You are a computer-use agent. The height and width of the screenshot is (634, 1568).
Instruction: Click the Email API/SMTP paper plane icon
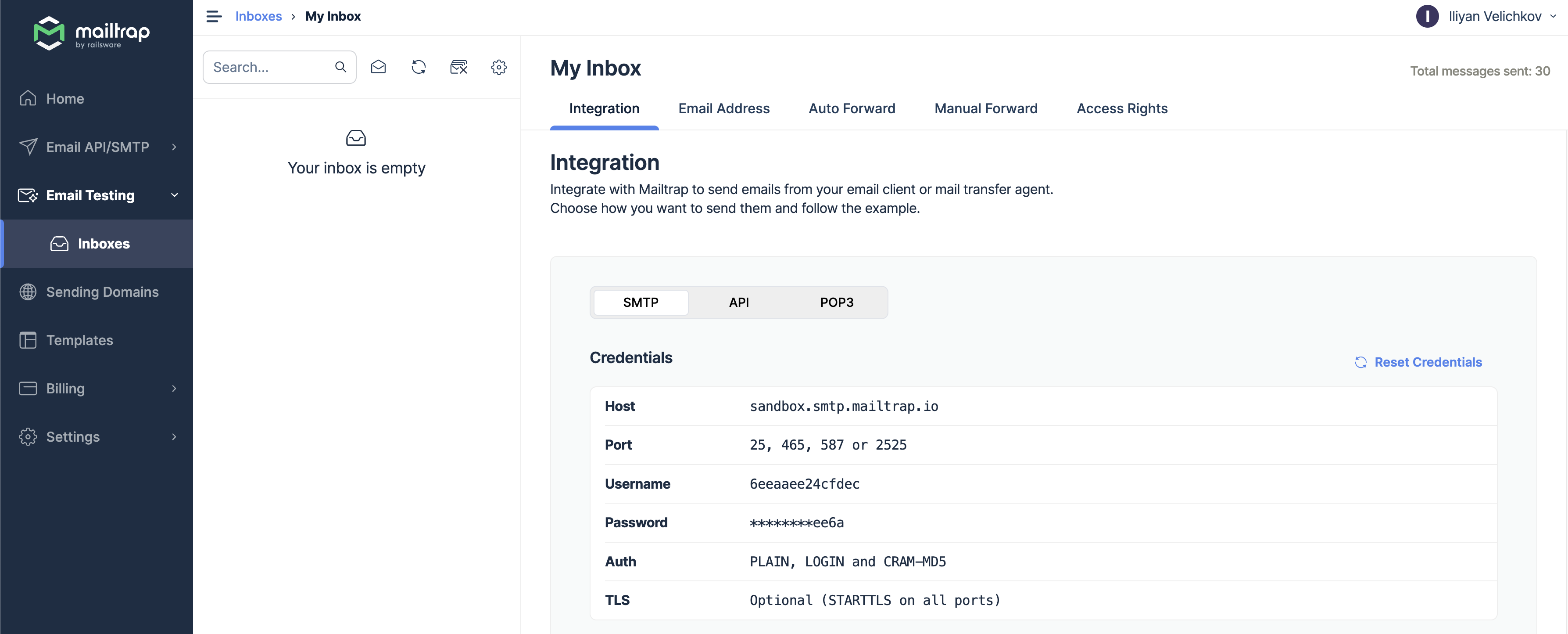click(x=28, y=147)
